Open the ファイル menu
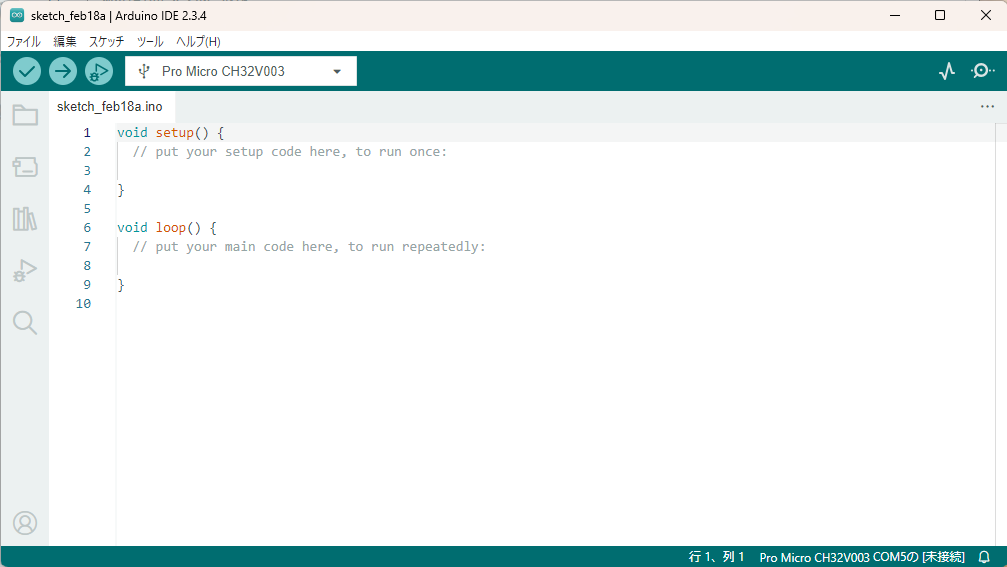 (24, 41)
